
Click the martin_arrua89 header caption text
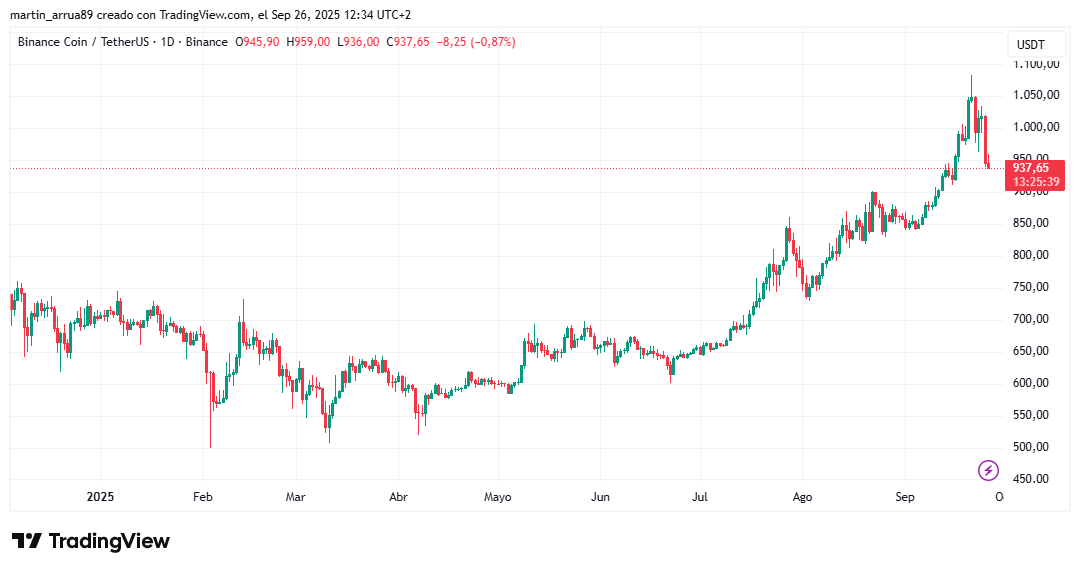pos(52,15)
